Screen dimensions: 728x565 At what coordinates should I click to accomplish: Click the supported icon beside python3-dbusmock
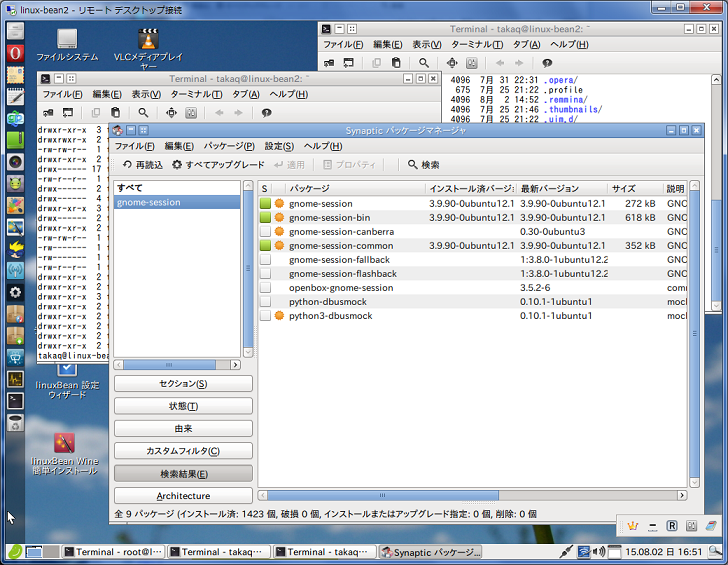point(279,316)
